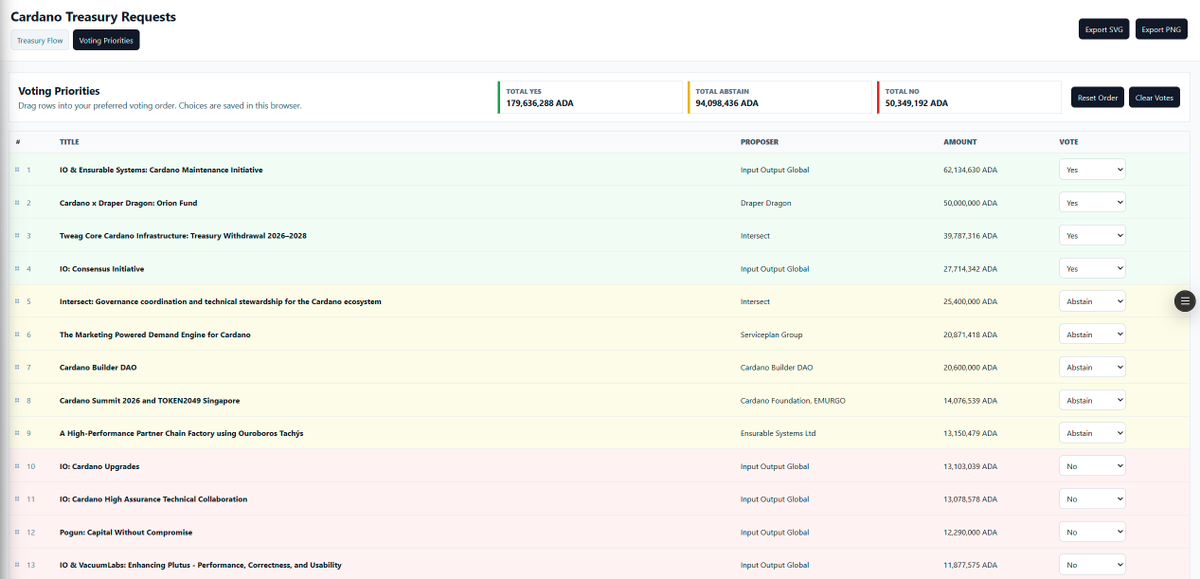Click amount '39,787,316 ADA'
Screen dimensions: 1200x579
tap(970, 236)
